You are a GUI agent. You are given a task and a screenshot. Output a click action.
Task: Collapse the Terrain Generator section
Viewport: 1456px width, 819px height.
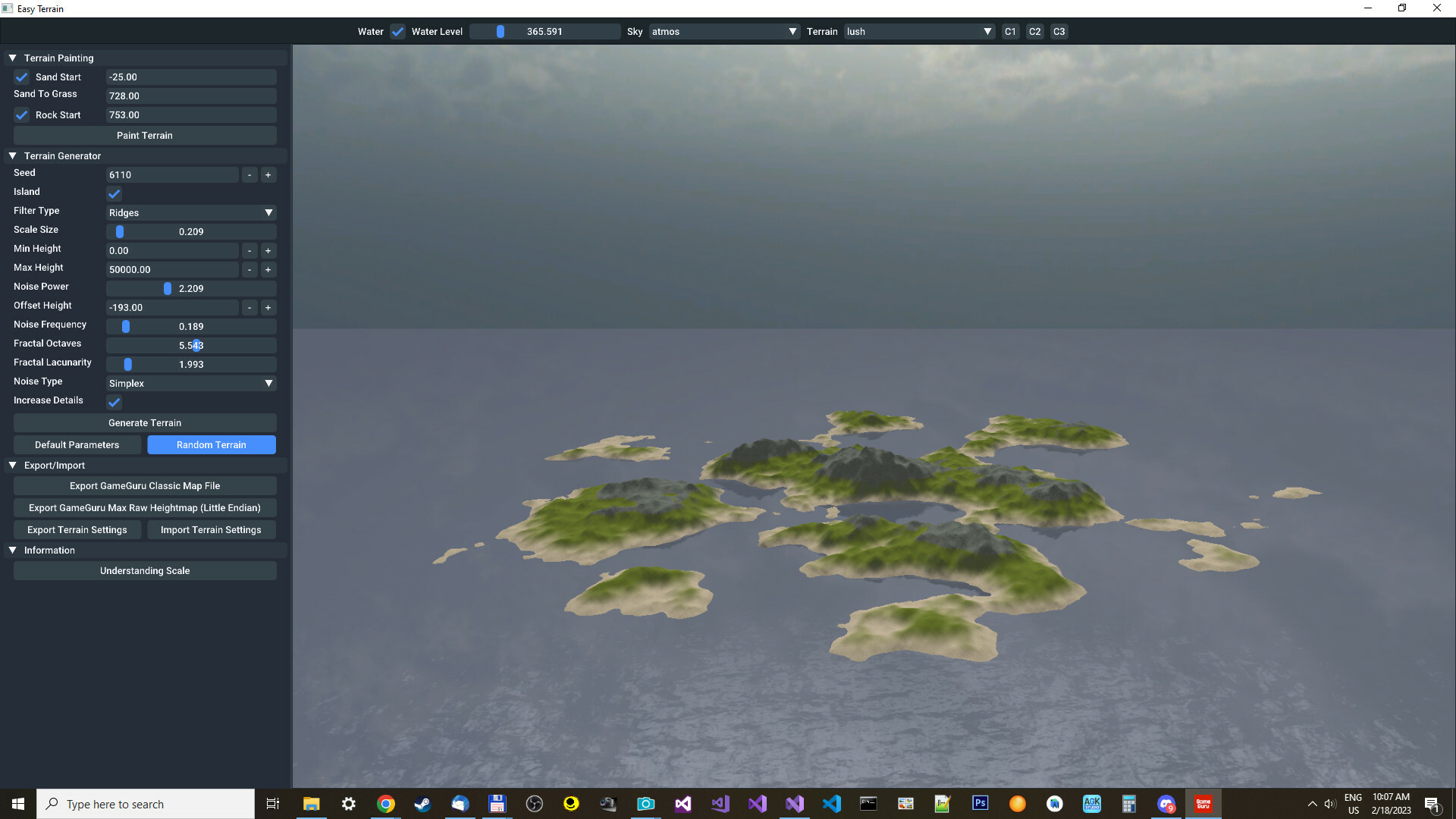pyautogui.click(x=12, y=155)
